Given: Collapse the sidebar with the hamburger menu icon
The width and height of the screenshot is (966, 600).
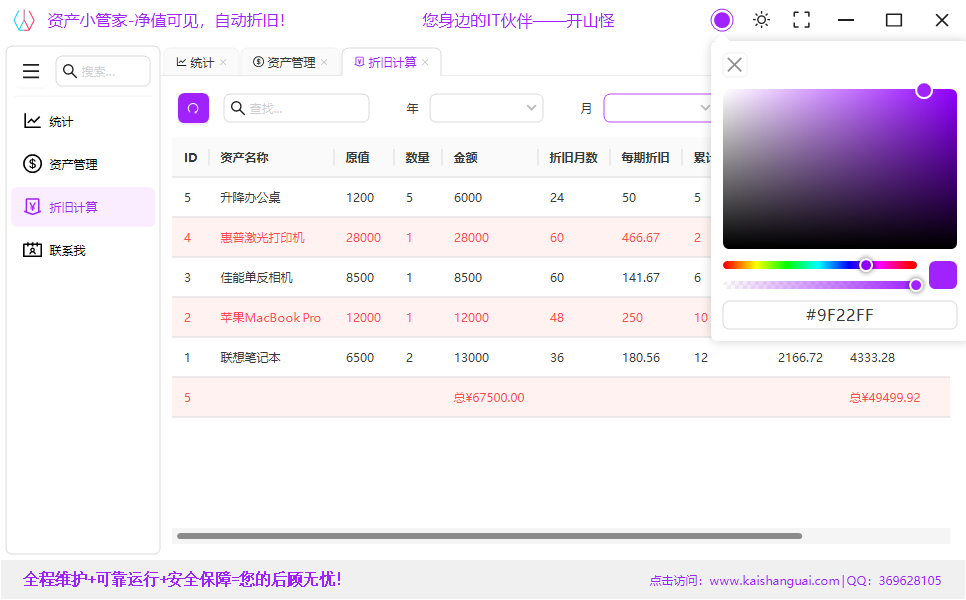Looking at the screenshot, I should point(31,71).
